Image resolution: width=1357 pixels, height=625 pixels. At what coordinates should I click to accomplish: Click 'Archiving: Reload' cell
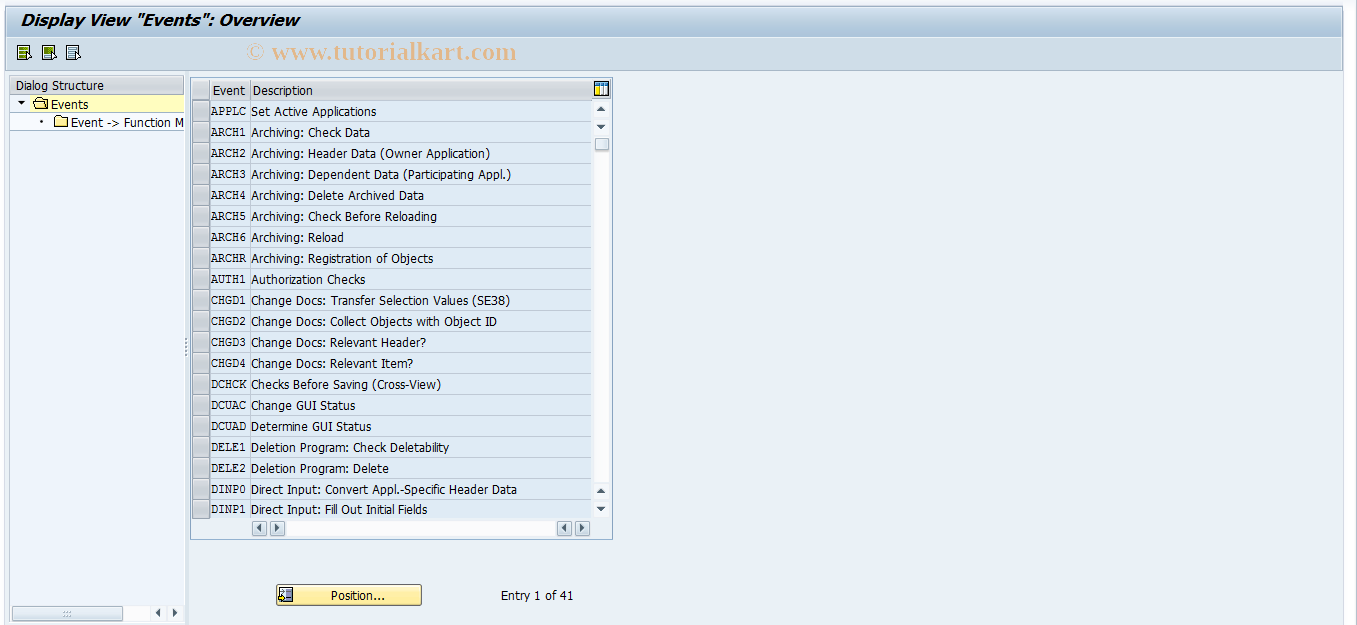(x=420, y=237)
